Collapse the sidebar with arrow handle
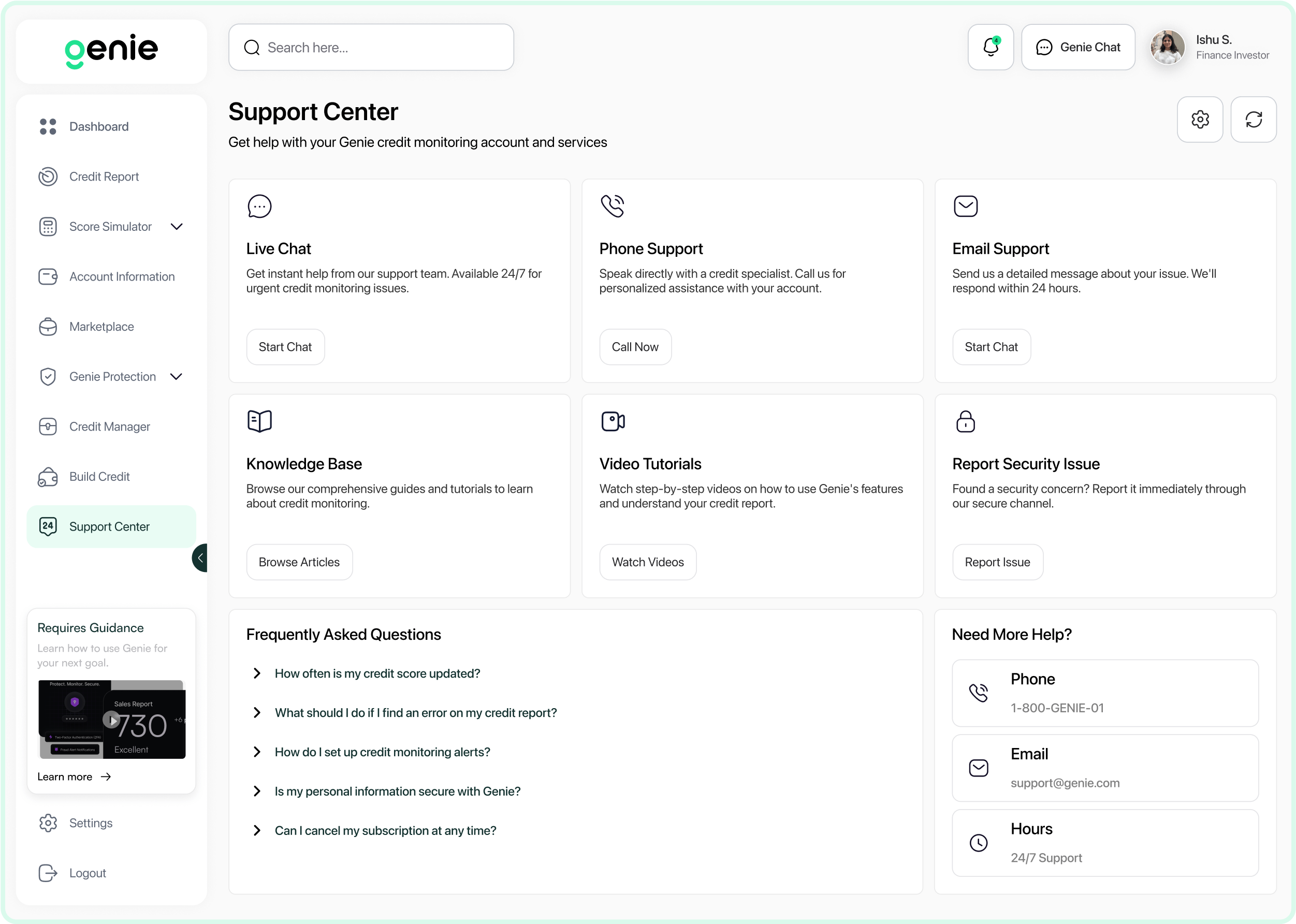Image resolution: width=1296 pixels, height=924 pixels. [200, 558]
